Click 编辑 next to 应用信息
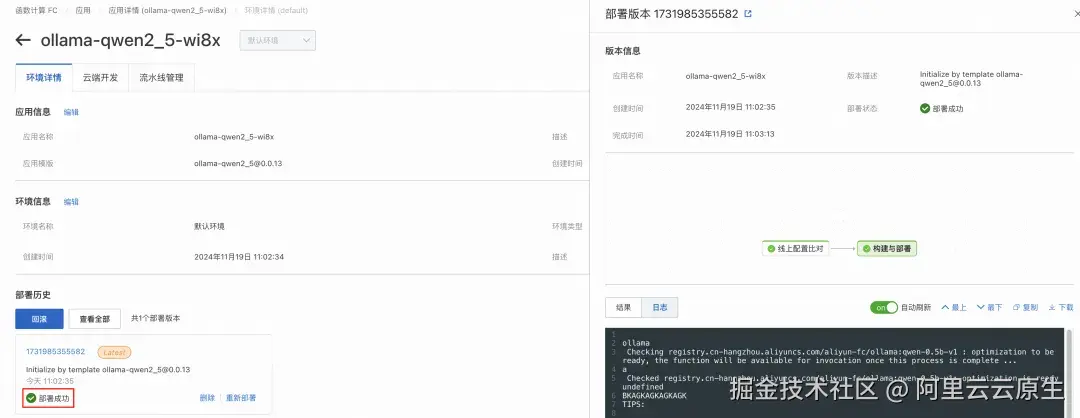This screenshot has height=418, width=1080. 71,112
